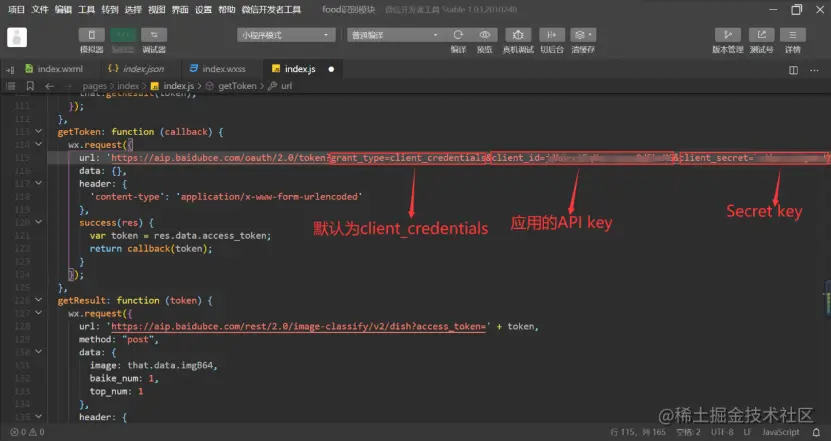The image size is (831, 442).
Task: Click the outline list icon in breadcrumb bar
Action: (x=11, y=86)
